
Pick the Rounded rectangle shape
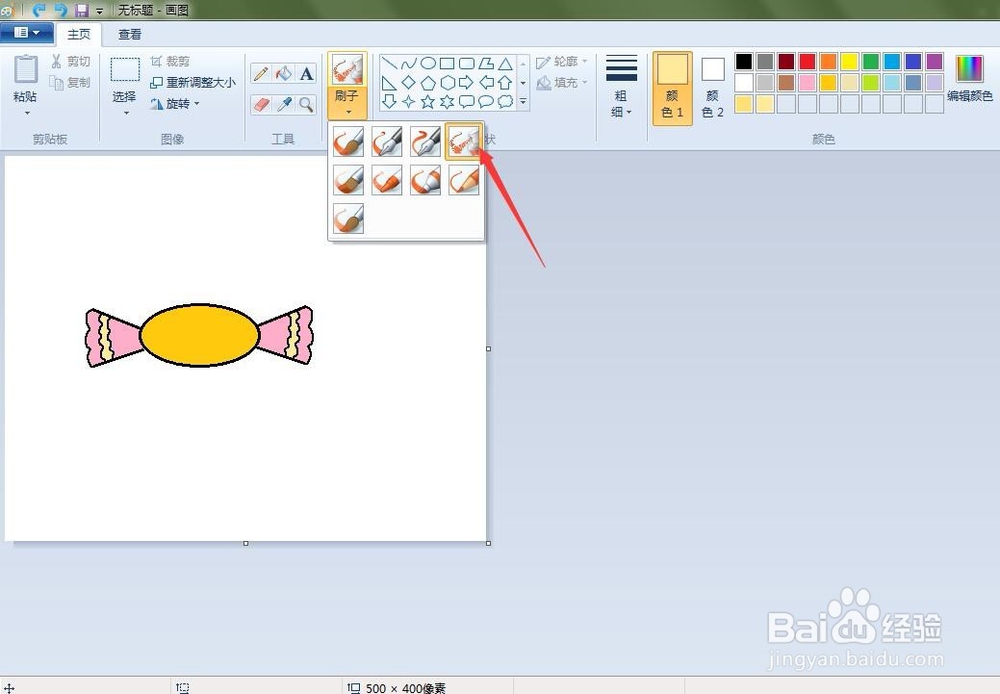tap(467, 63)
